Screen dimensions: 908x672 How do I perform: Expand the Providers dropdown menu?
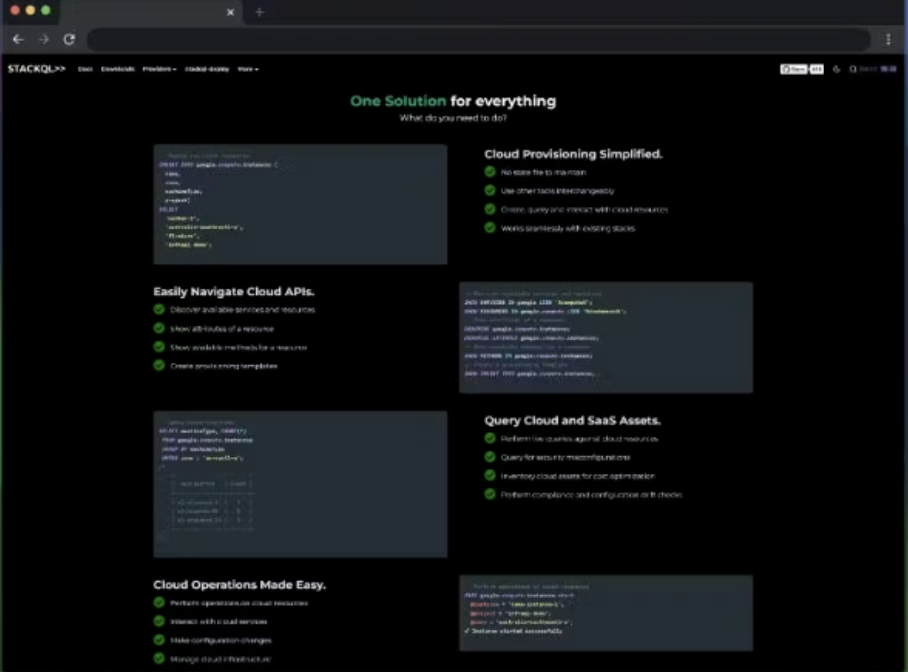pyautogui.click(x=159, y=69)
